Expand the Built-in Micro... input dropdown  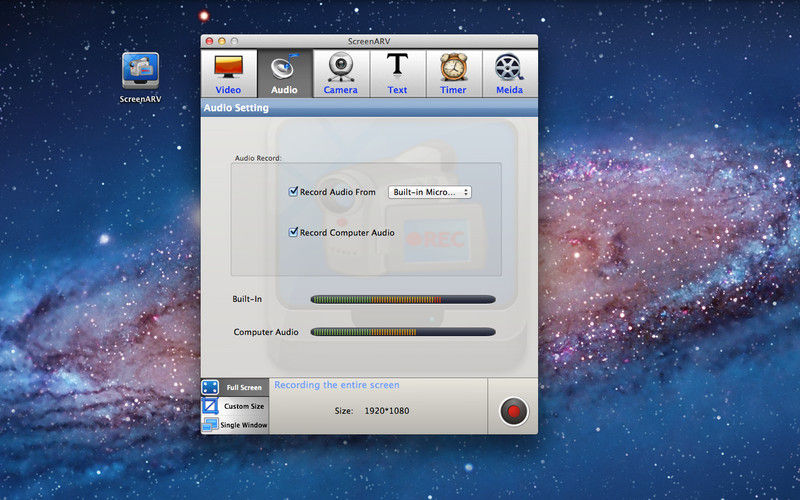429,192
